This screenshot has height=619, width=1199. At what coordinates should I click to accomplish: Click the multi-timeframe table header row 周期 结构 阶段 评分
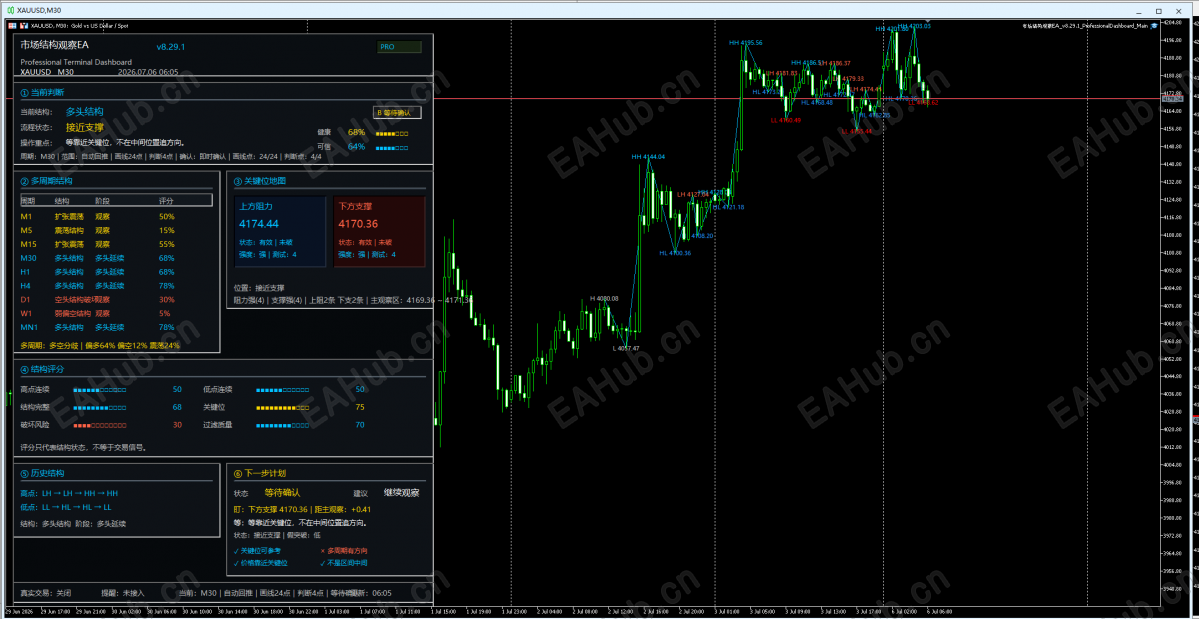click(x=116, y=200)
